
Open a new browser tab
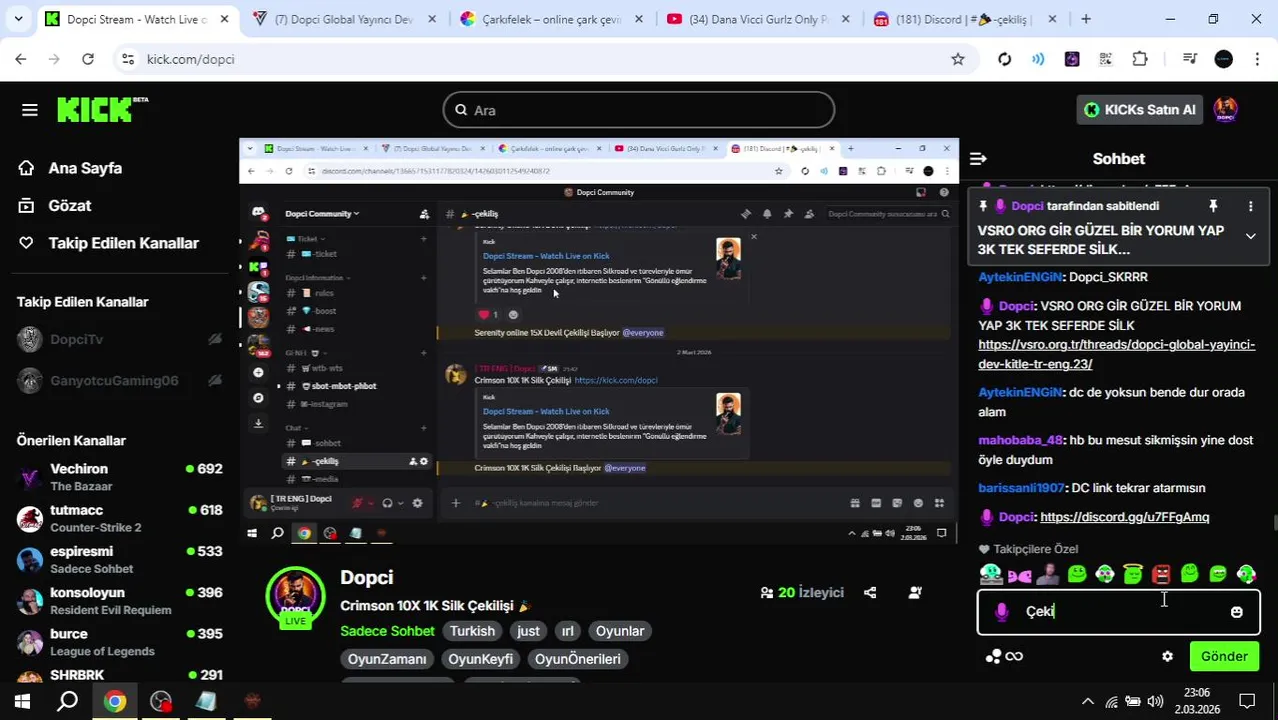pos(1086,19)
